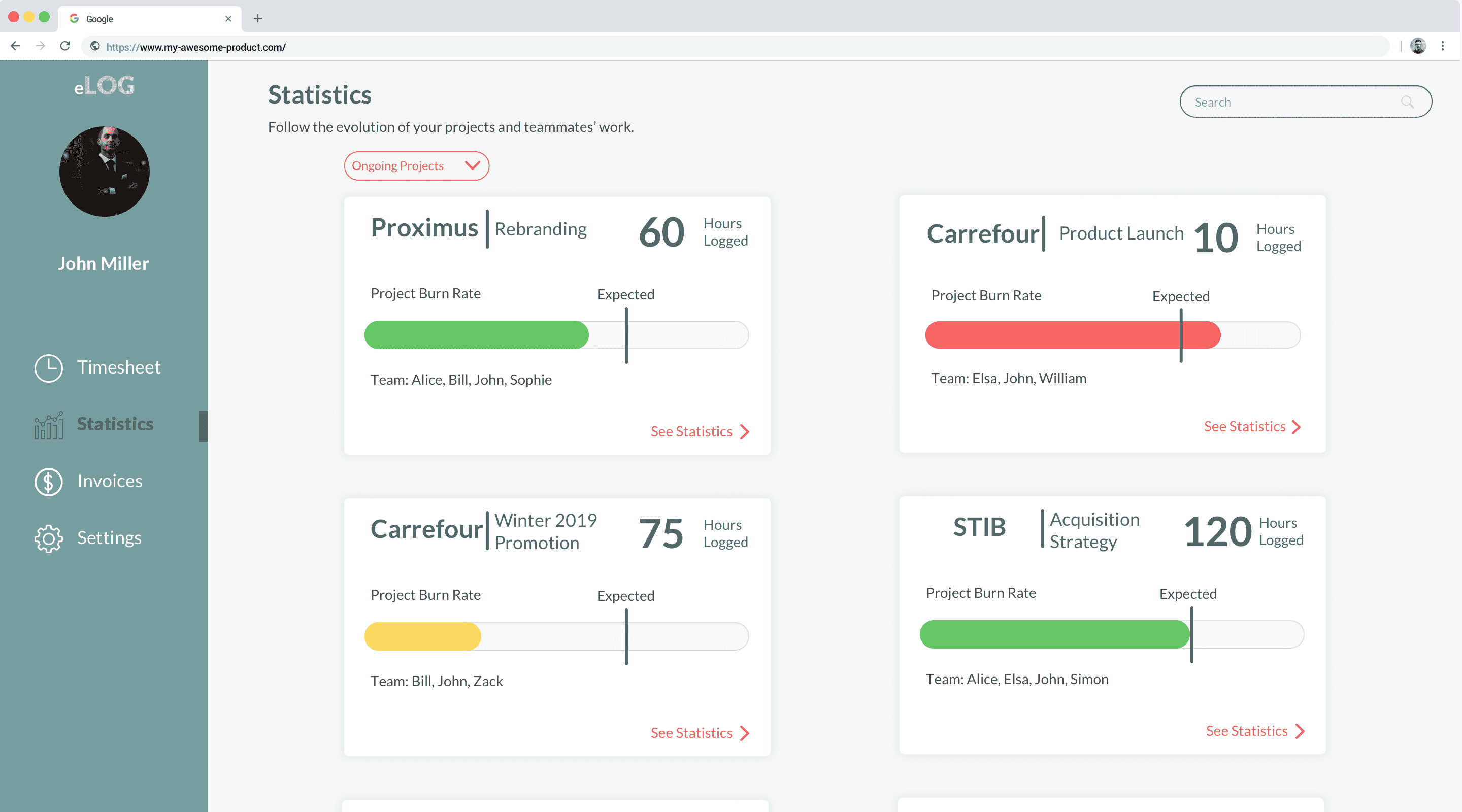Go back with the browser back arrow
This screenshot has width=1462, height=812.
[x=15, y=46]
